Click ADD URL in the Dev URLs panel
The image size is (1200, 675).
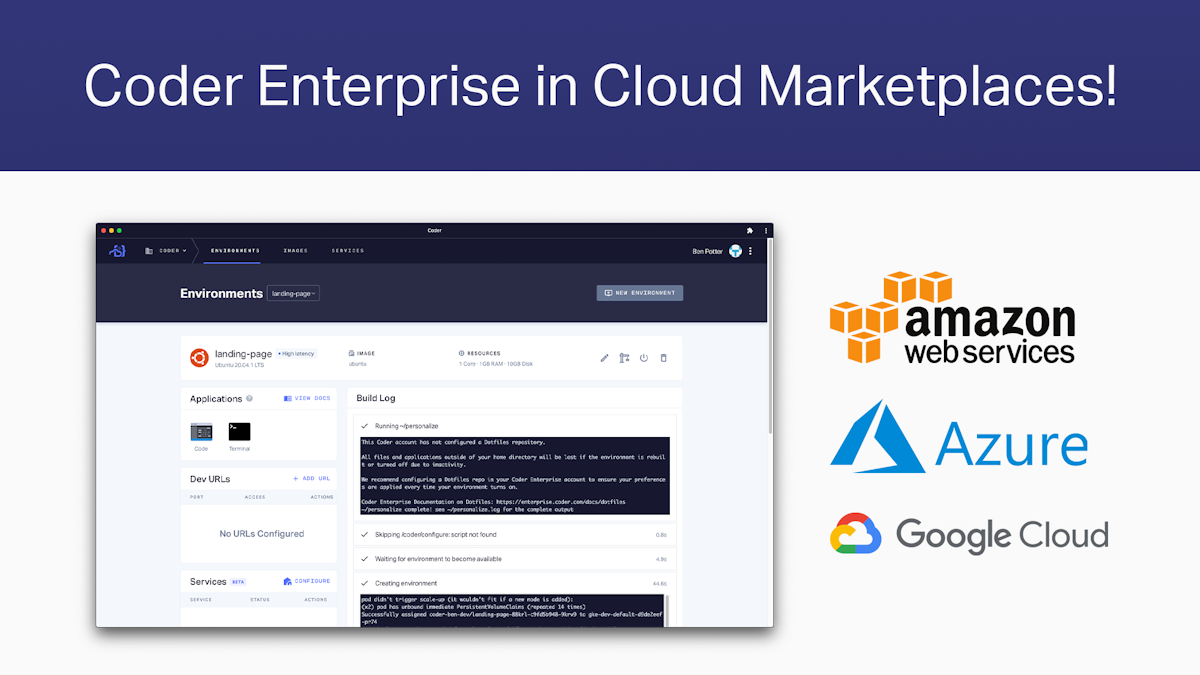pyautogui.click(x=310, y=478)
